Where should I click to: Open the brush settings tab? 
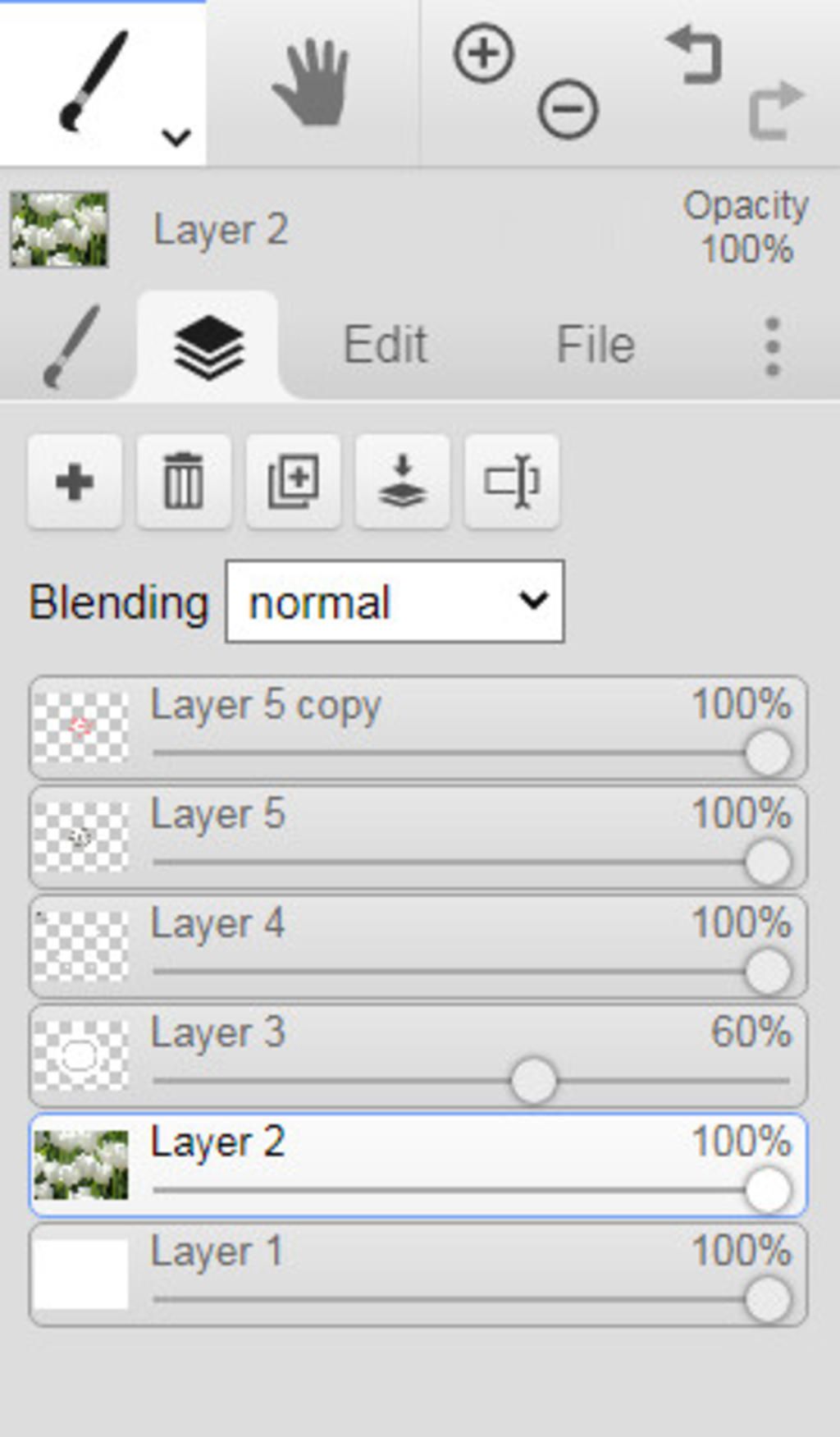point(71,346)
